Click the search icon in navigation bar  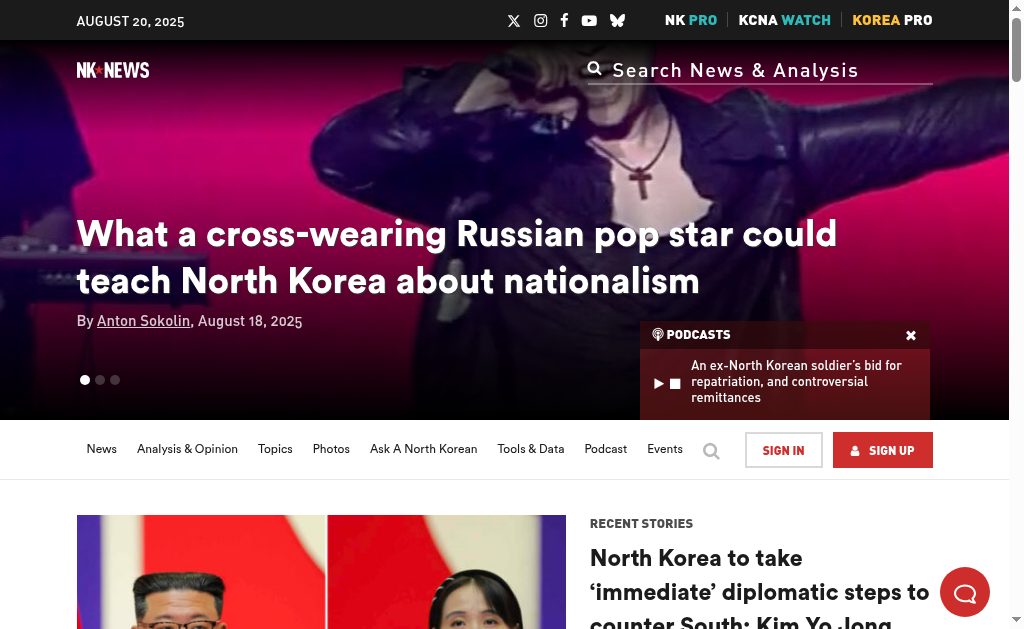(x=711, y=451)
